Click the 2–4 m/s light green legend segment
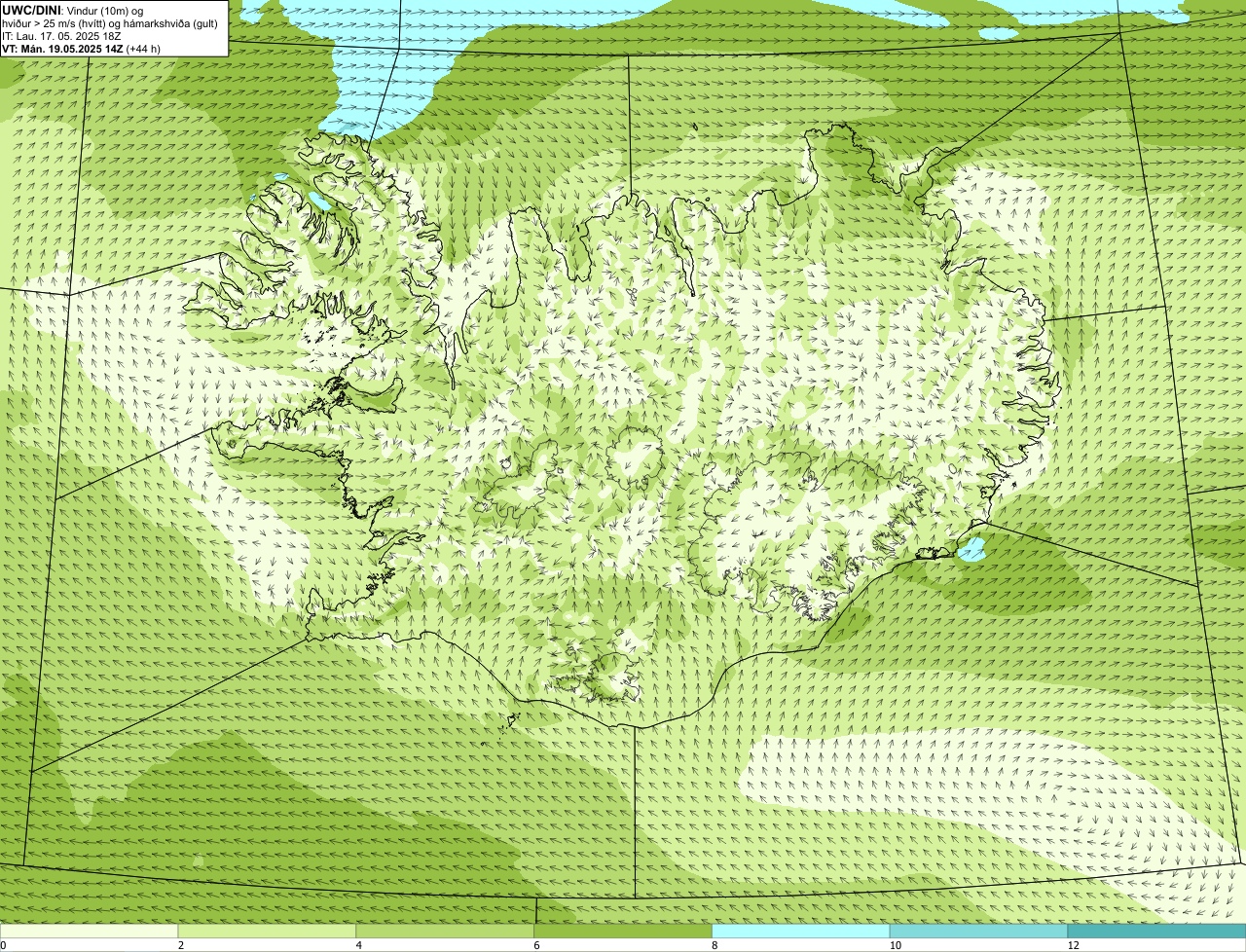Viewport: 1246px width, 952px height. (x=268, y=932)
